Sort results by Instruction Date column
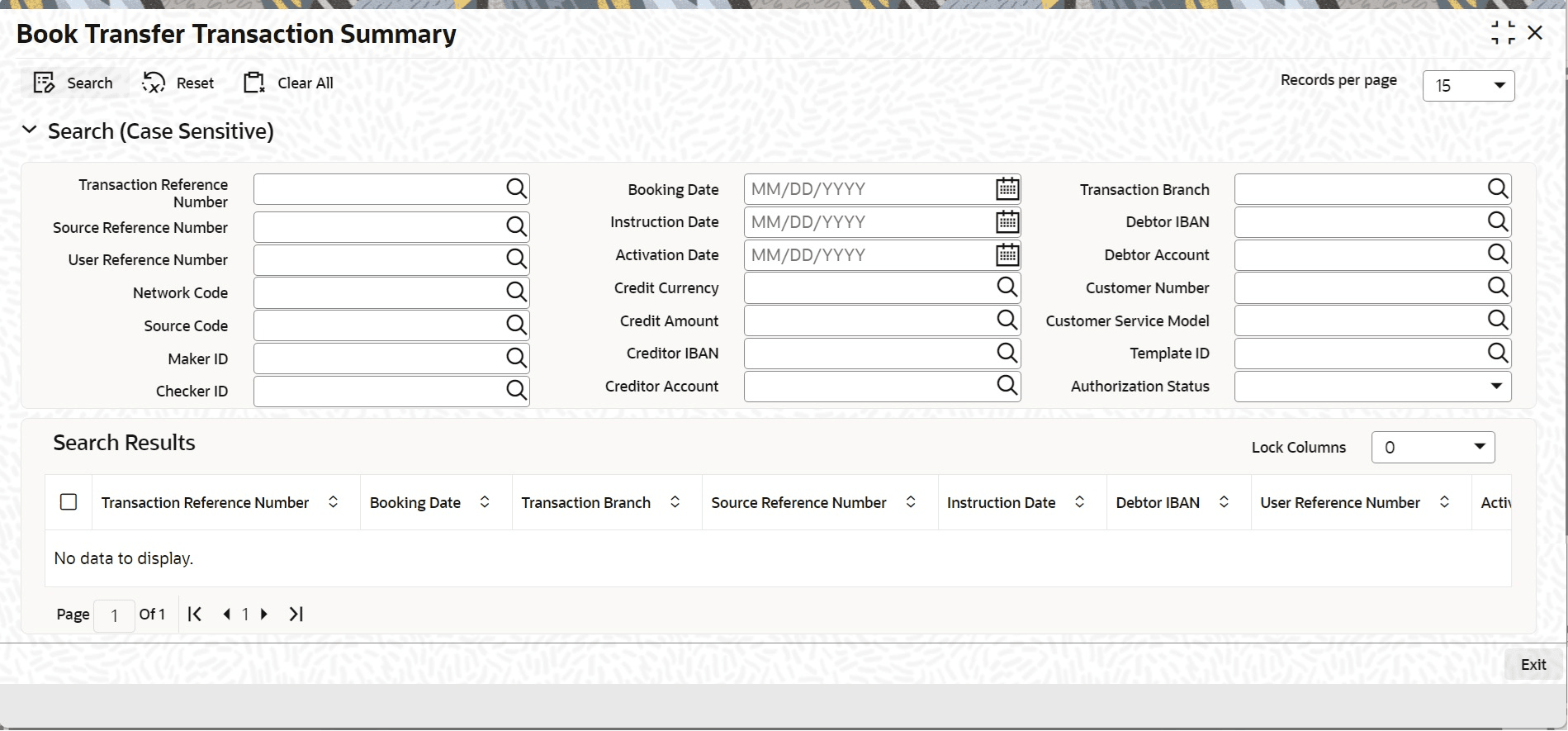Screen dimensions: 1568x731 (x=1079, y=502)
